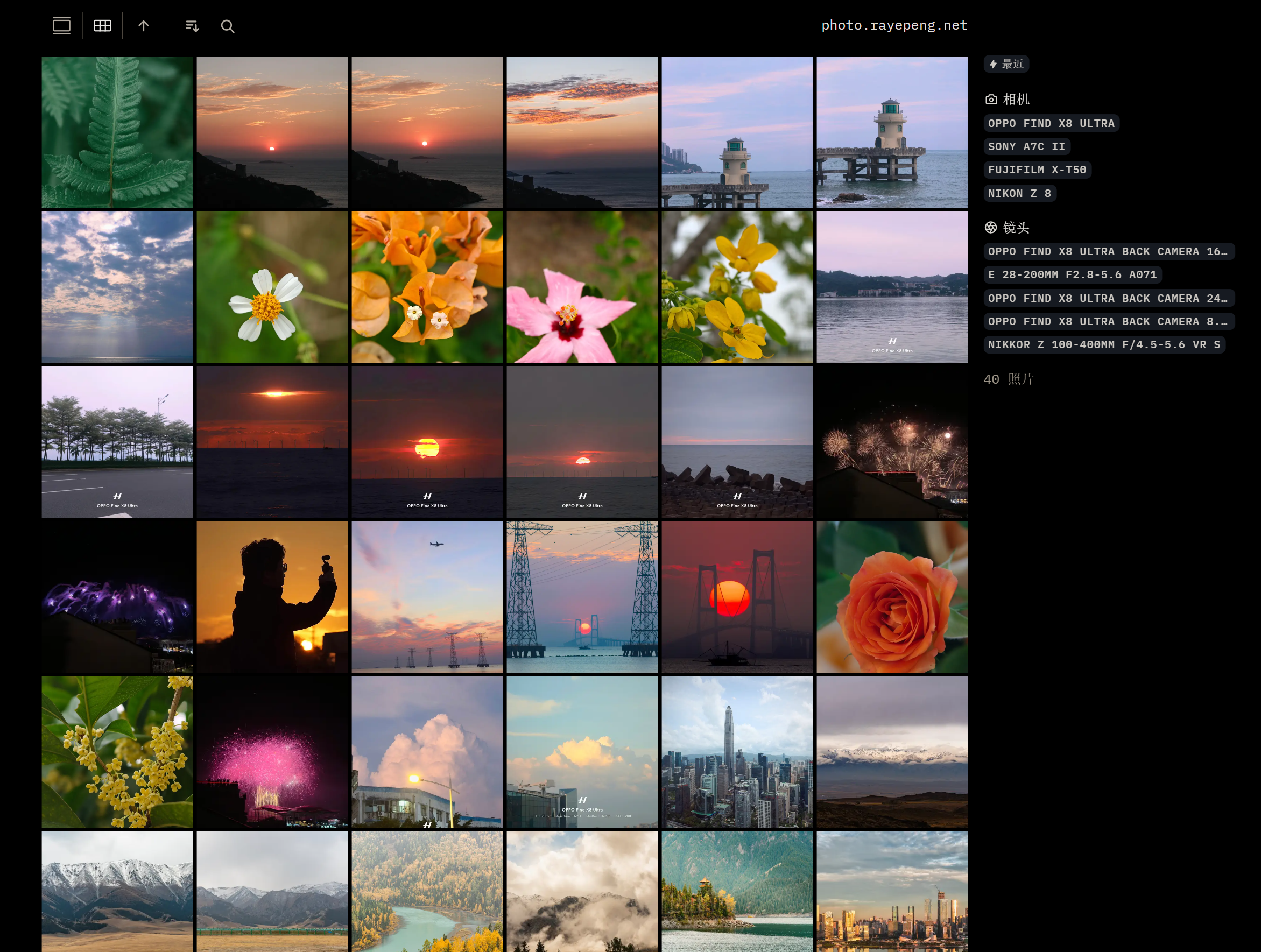The image size is (1261, 952).
Task: Filter by NIKON Z 8 camera
Action: (1019, 193)
